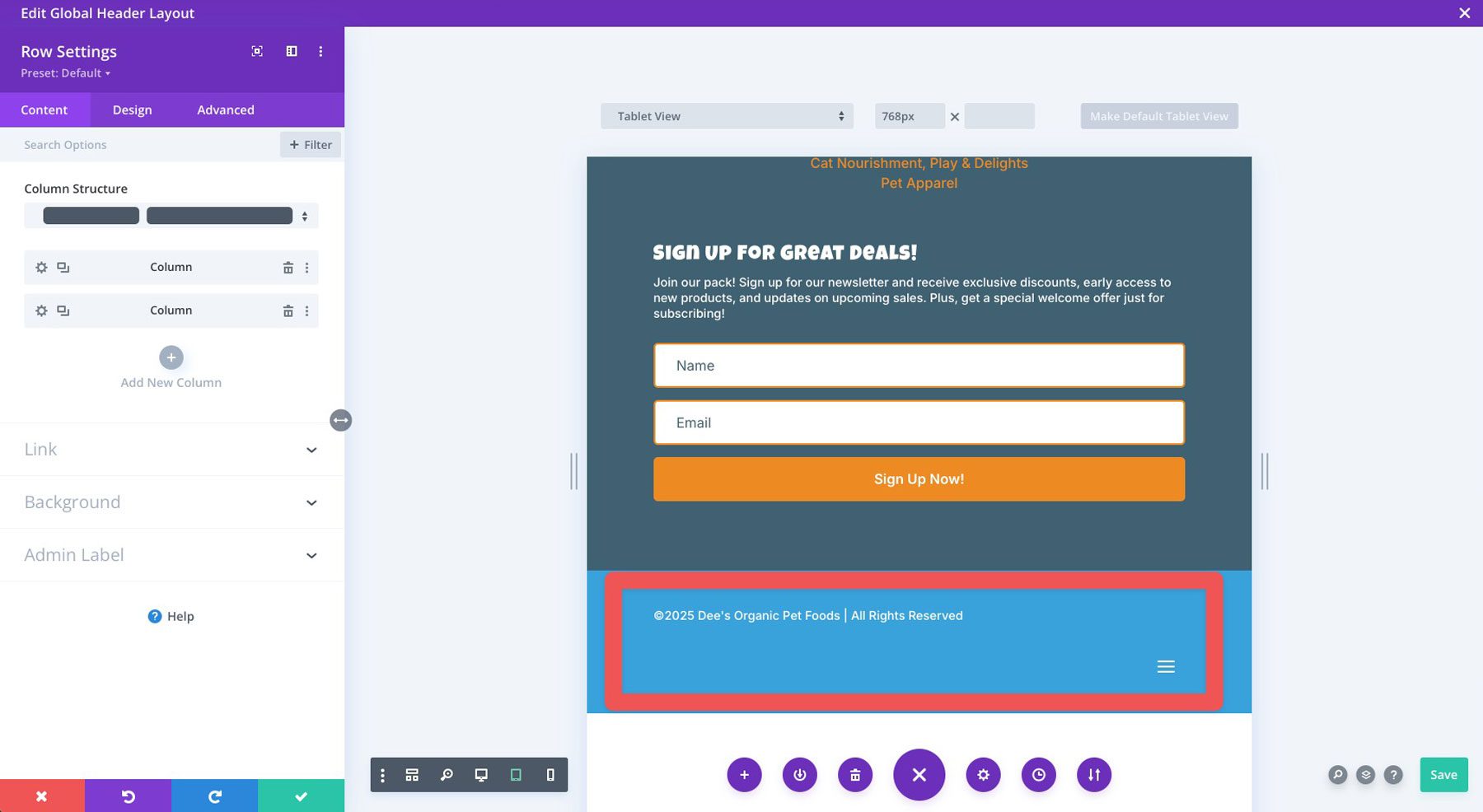The height and width of the screenshot is (812, 1483).
Task: Open wireframe view mode
Action: [412, 774]
